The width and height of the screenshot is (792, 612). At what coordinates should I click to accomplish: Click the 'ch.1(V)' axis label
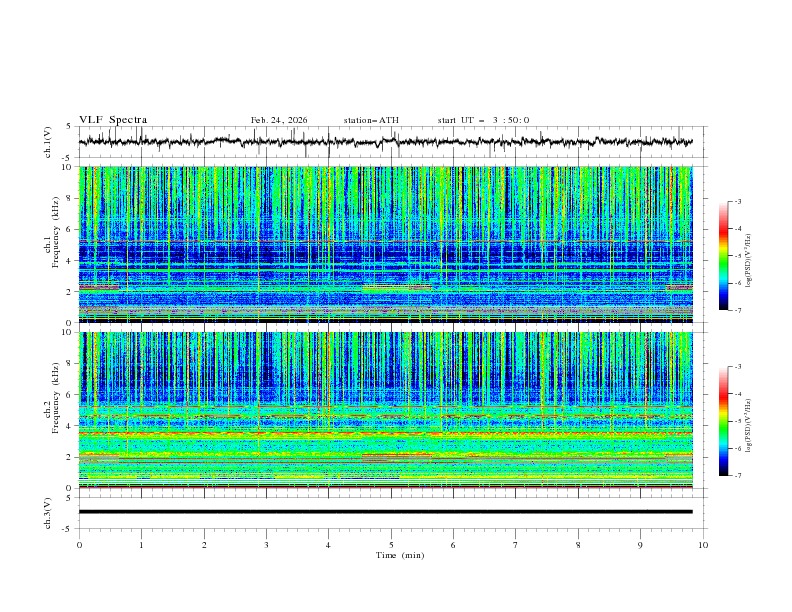48,142
